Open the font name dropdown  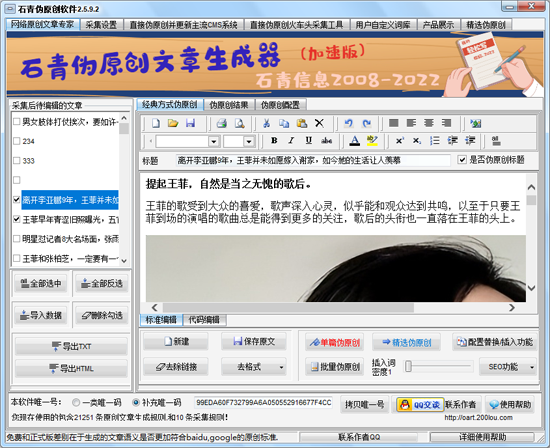pos(214,141)
